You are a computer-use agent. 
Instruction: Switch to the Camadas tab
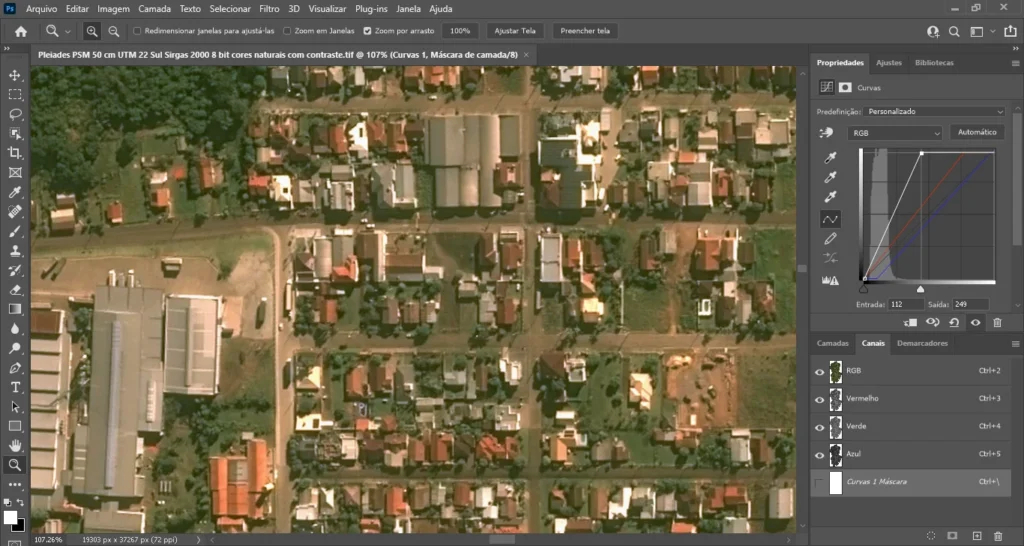click(833, 343)
